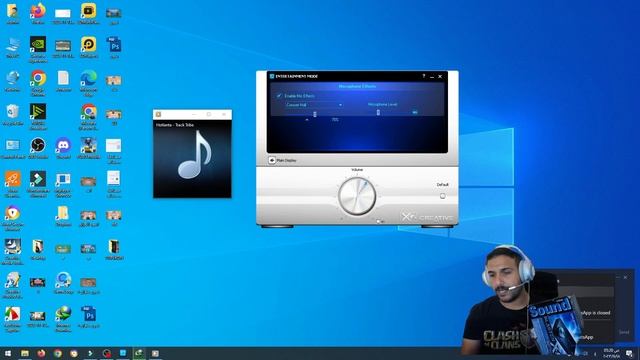Open Firefox desktop shortcut
This screenshot has height=360, width=640.
pyautogui.click(x=38, y=13)
